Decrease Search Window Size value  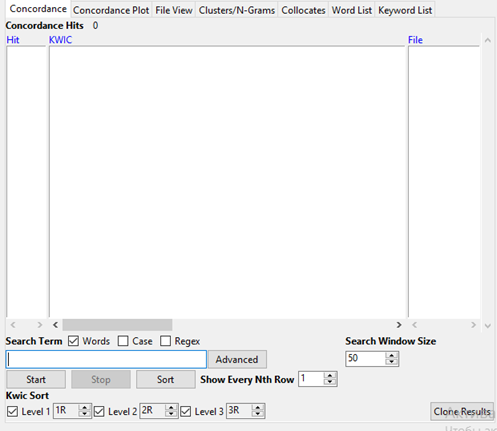pyautogui.click(x=391, y=362)
